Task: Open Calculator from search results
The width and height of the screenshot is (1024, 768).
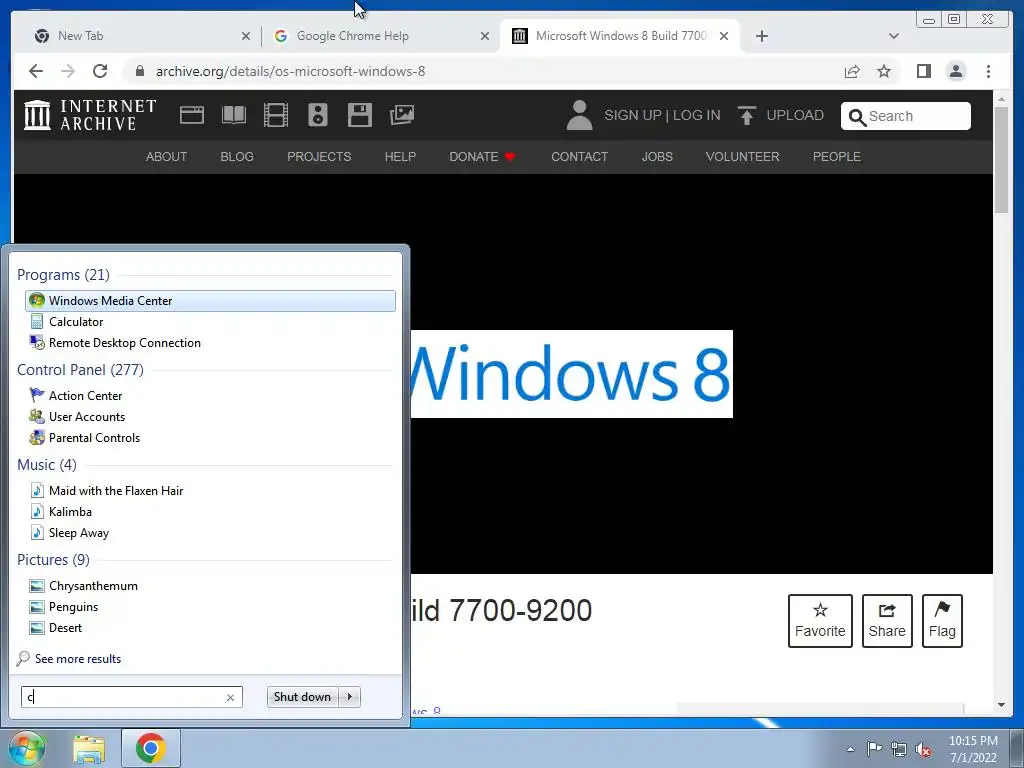Action: click(x=210, y=322)
